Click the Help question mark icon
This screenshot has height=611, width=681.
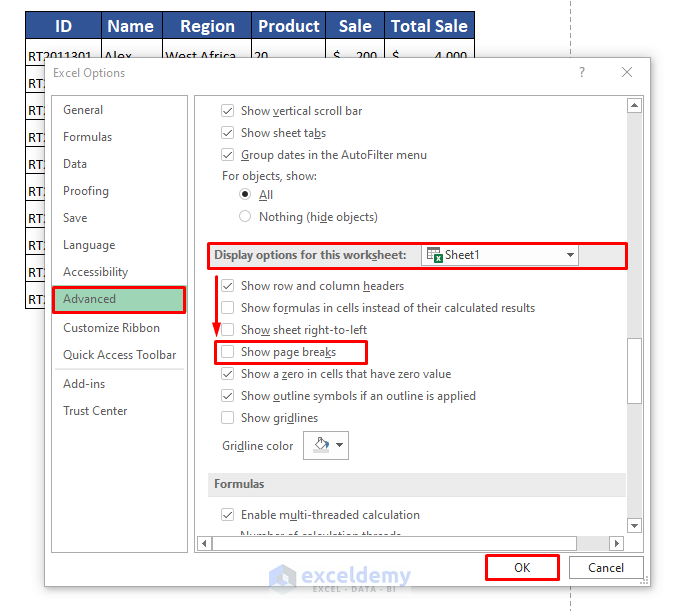tap(582, 72)
